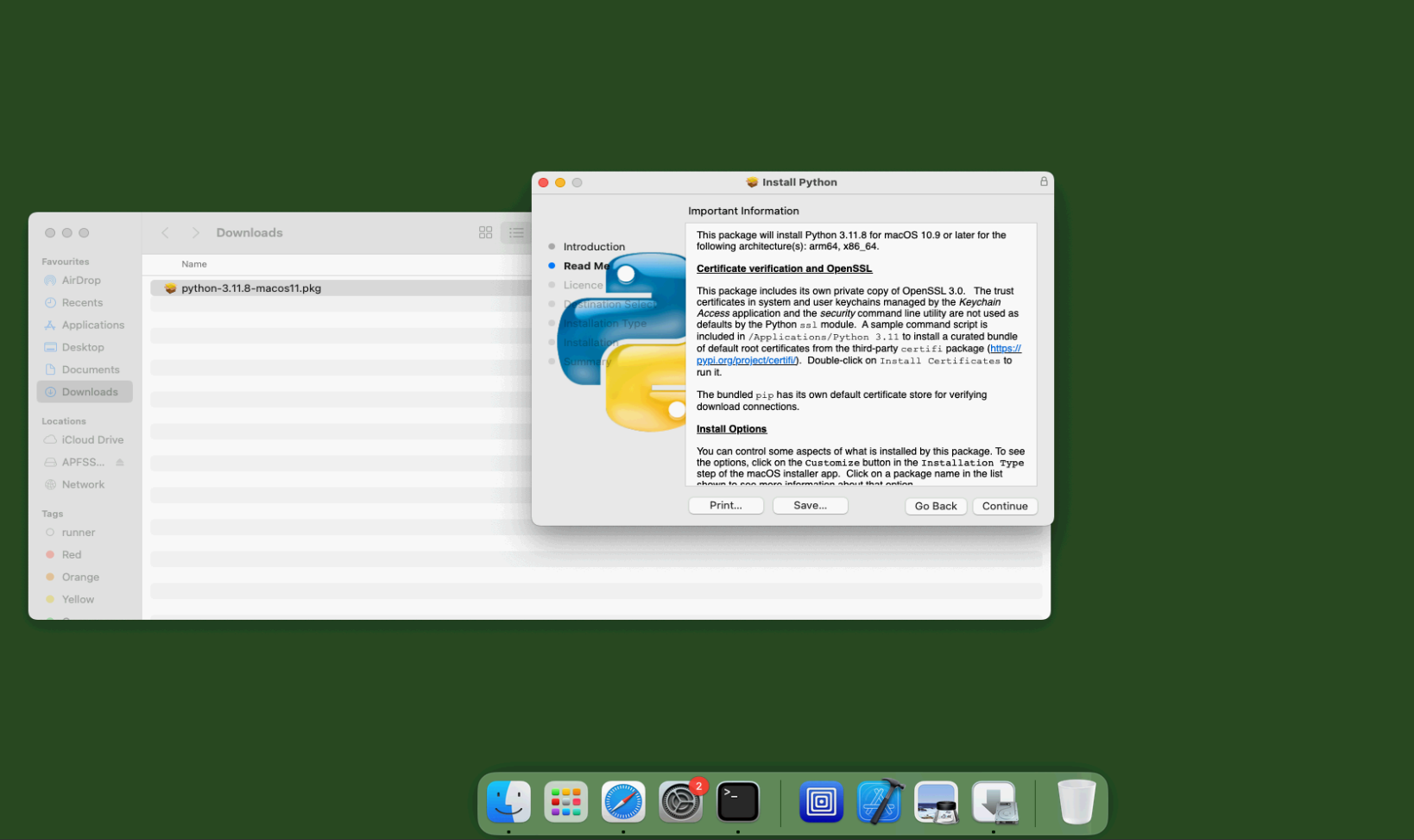Click the lock icon on the installer window
This screenshot has width=1414, height=840.
click(x=1043, y=182)
